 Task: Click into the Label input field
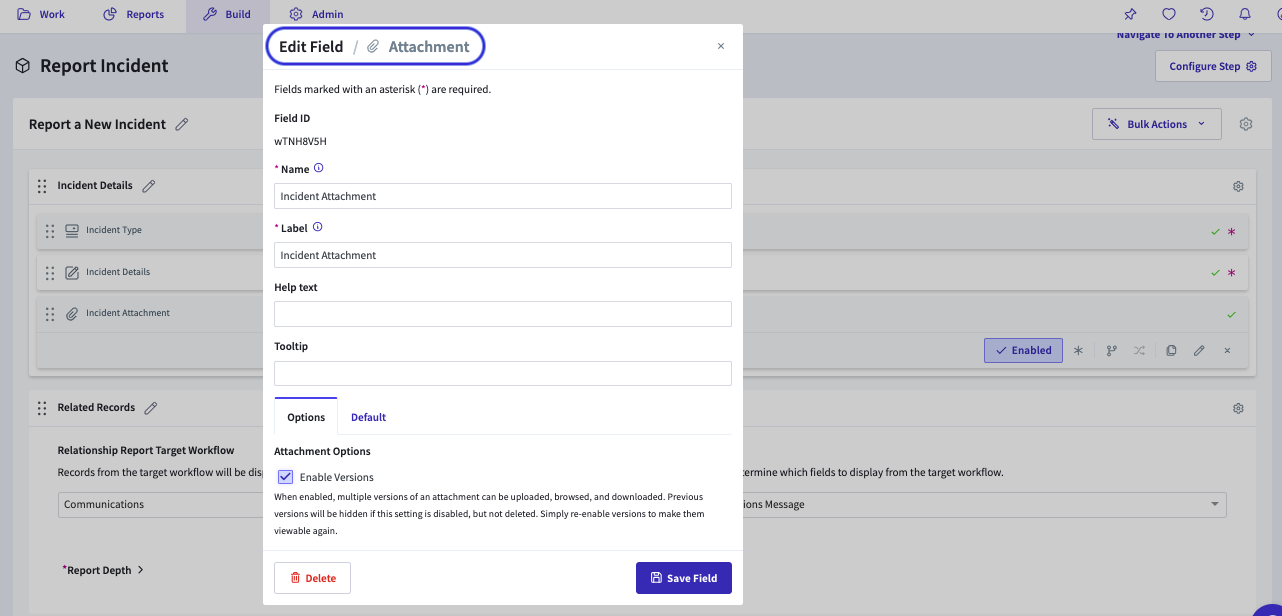[503, 255]
